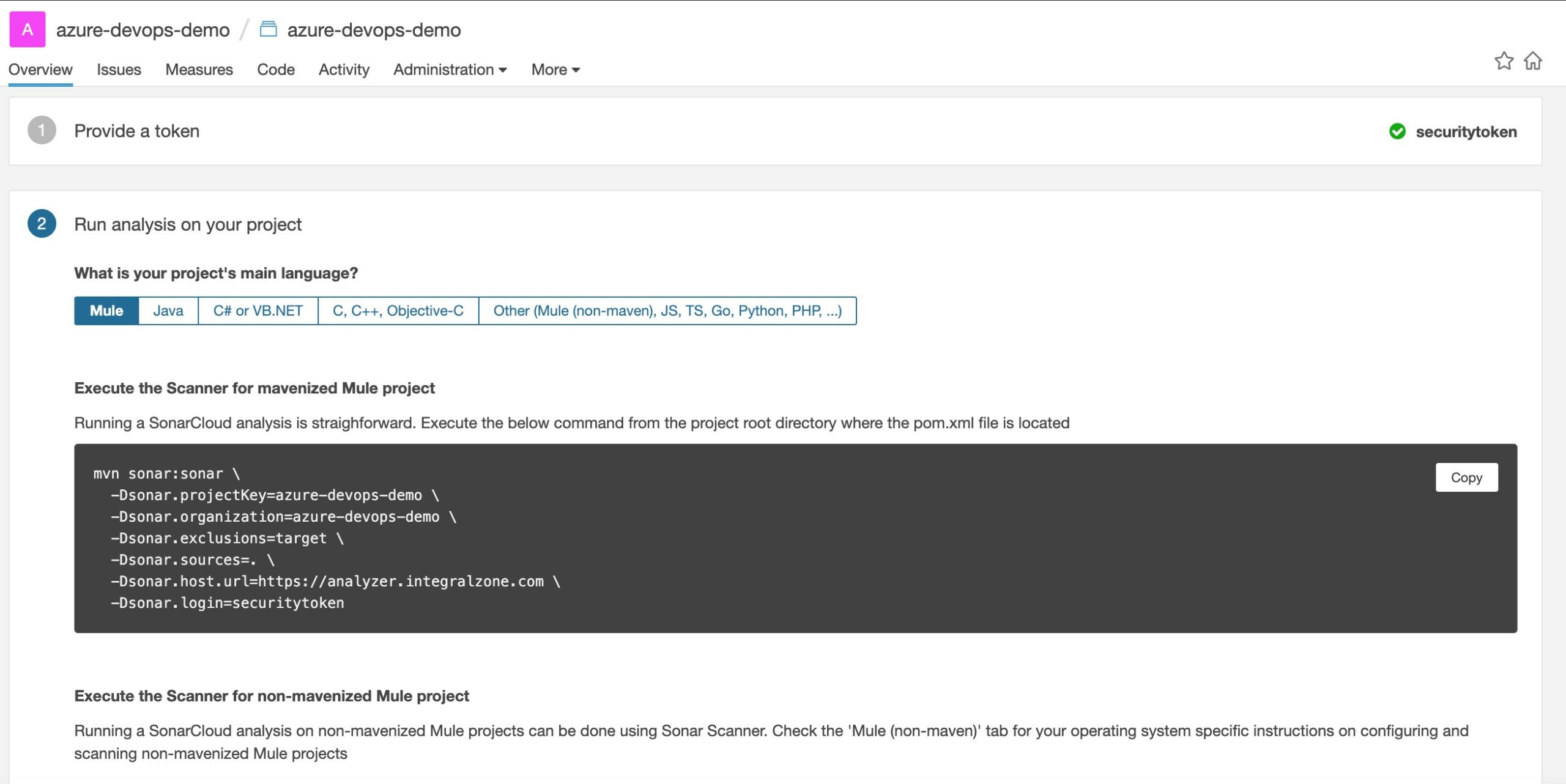The width and height of the screenshot is (1566, 784).
Task: Select Mule as main language
Action: [x=106, y=311]
